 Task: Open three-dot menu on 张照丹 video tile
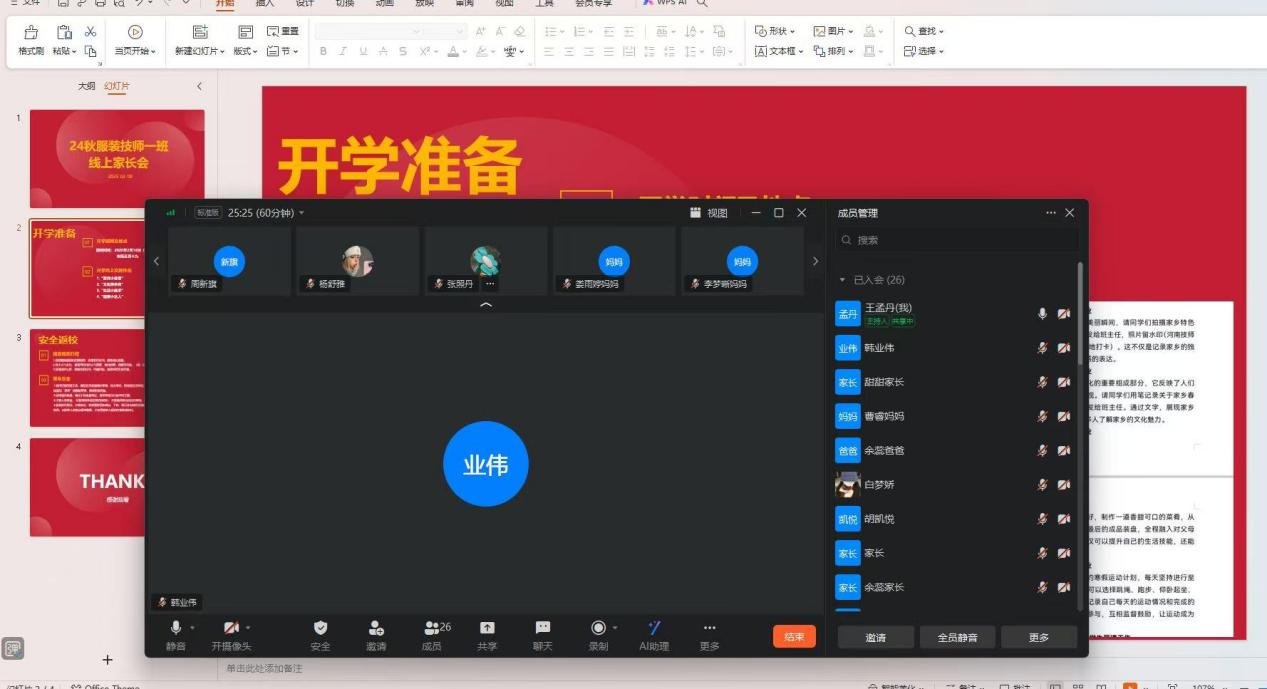click(490, 284)
